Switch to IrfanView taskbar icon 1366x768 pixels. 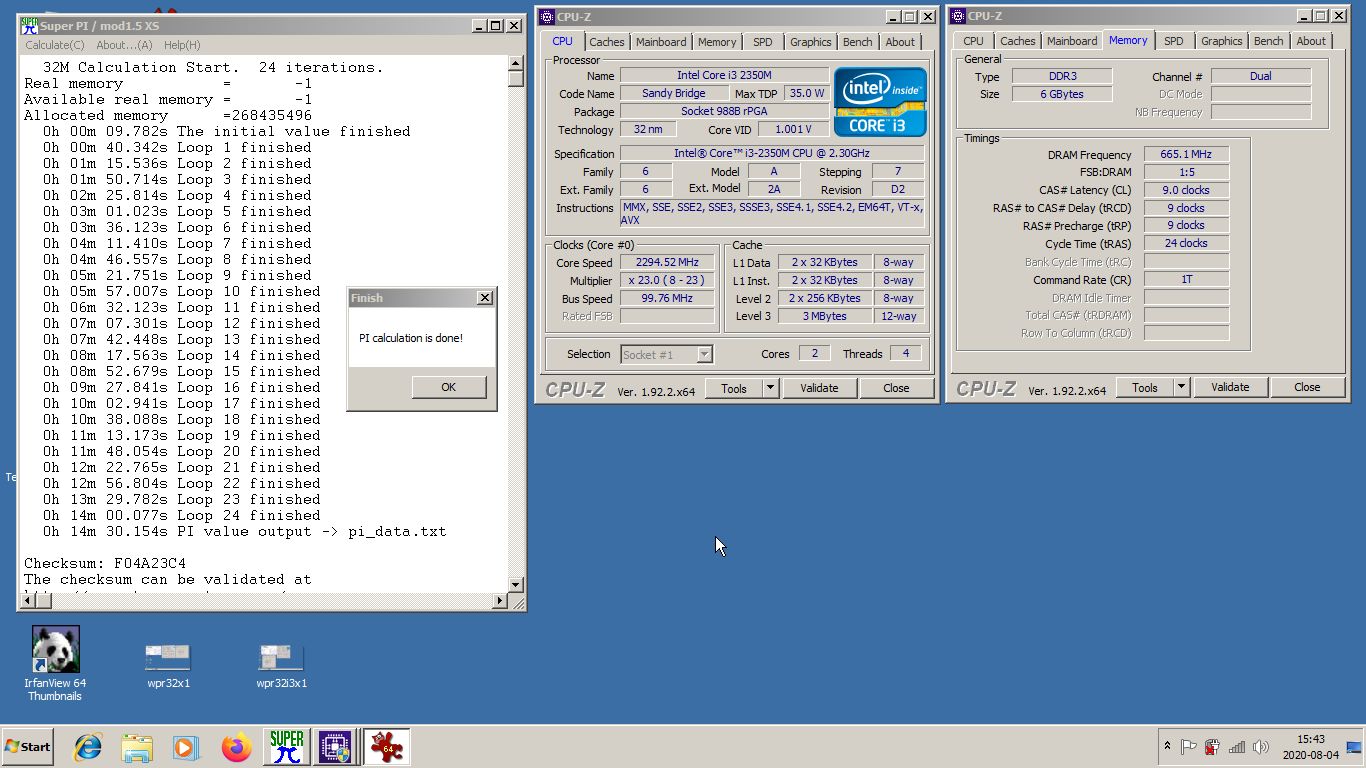(x=386, y=747)
